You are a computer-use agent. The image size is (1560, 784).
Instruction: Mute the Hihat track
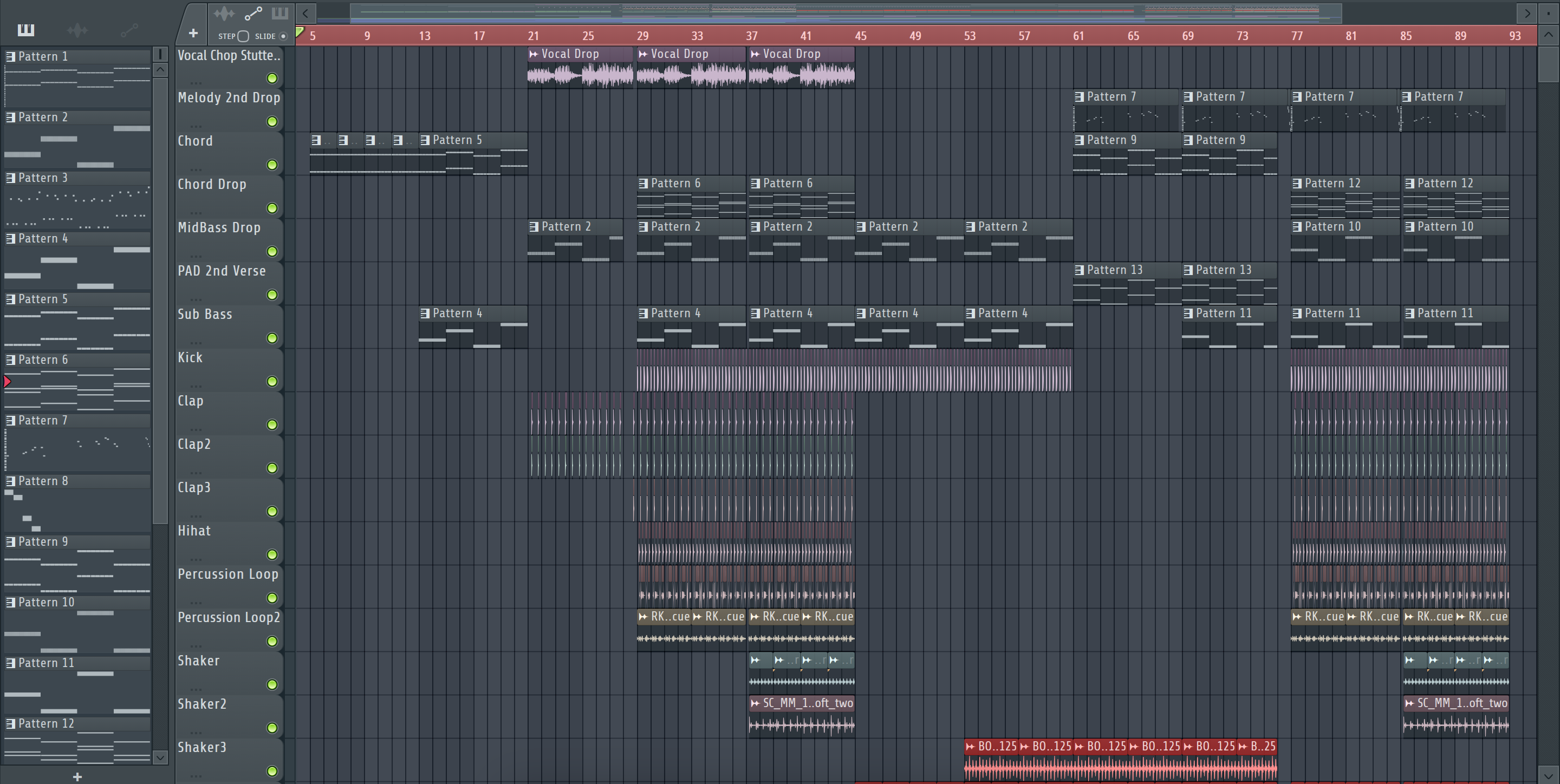(x=272, y=554)
